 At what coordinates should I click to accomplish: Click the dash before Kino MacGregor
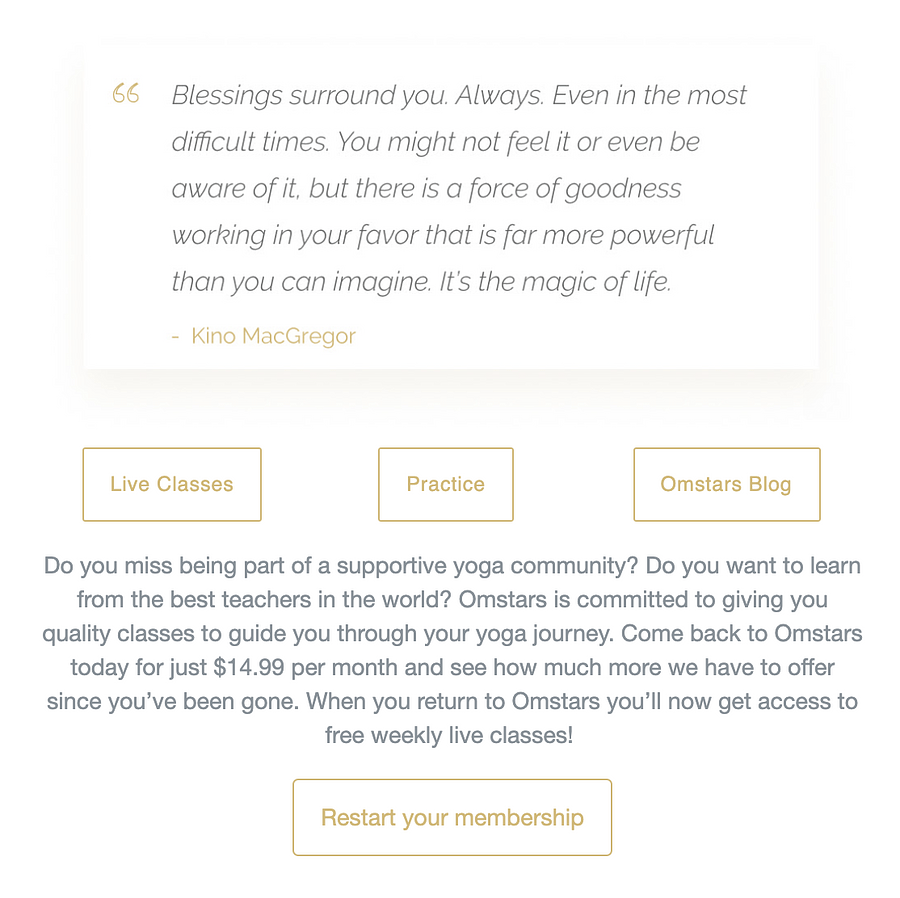pyautogui.click(x=176, y=336)
